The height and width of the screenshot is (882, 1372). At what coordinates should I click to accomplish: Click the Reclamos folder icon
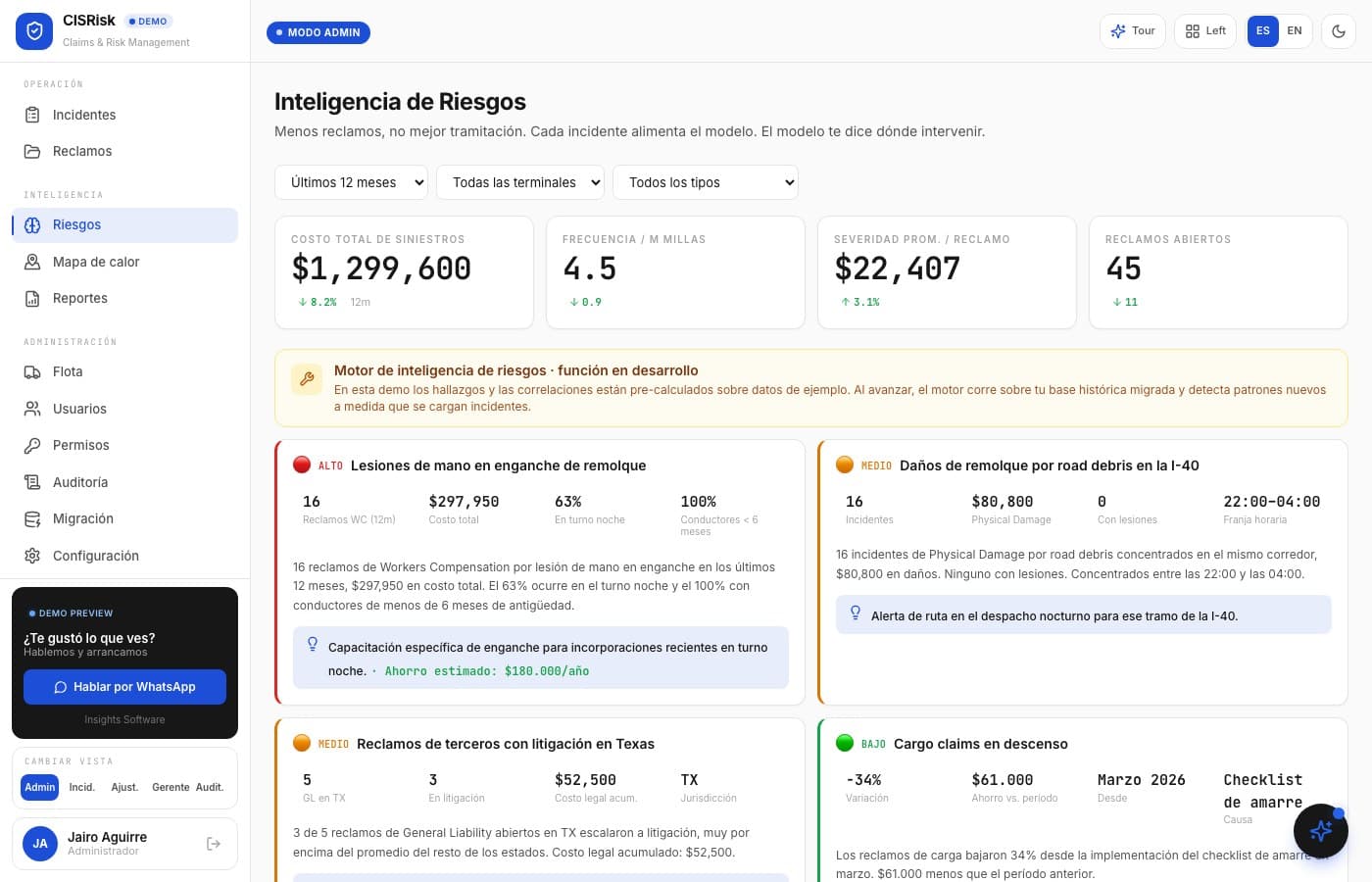click(x=32, y=151)
